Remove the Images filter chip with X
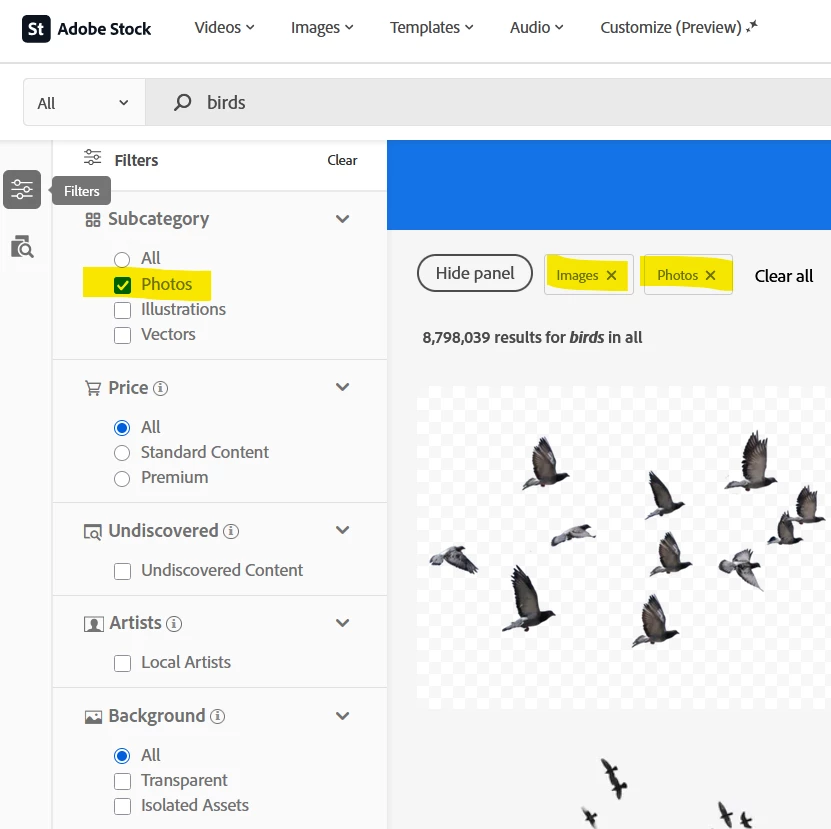This screenshot has width=831, height=829. (x=612, y=275)
